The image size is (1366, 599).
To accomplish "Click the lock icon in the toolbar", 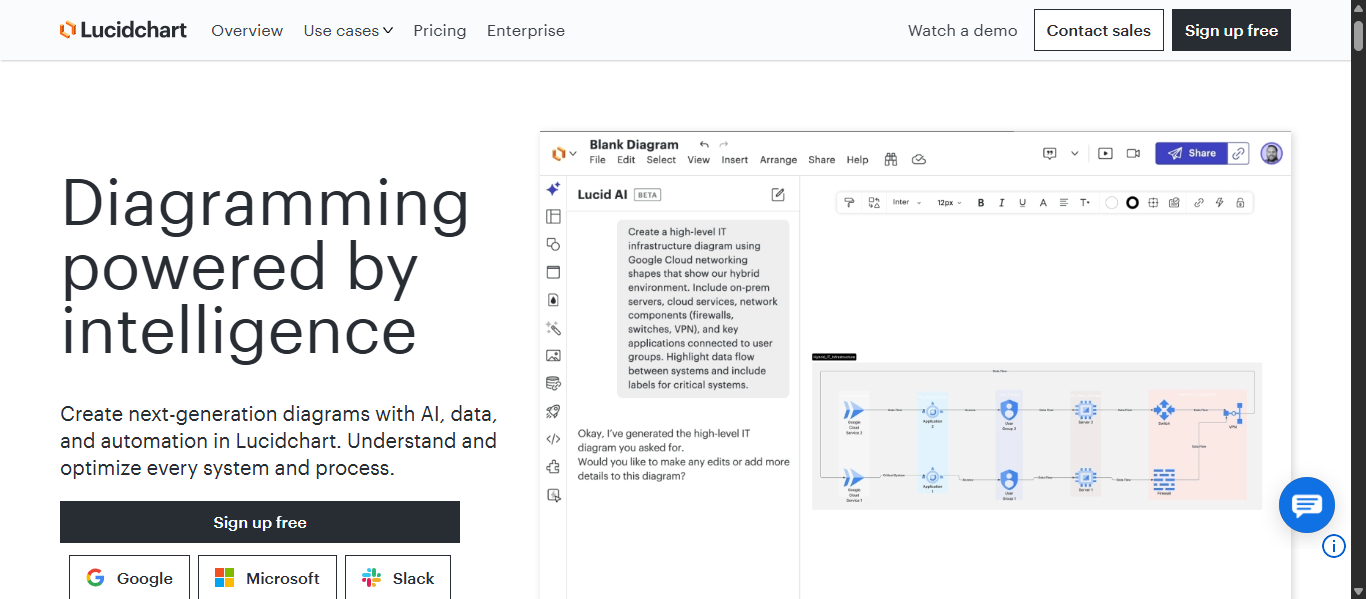I will pos(1239,202).
